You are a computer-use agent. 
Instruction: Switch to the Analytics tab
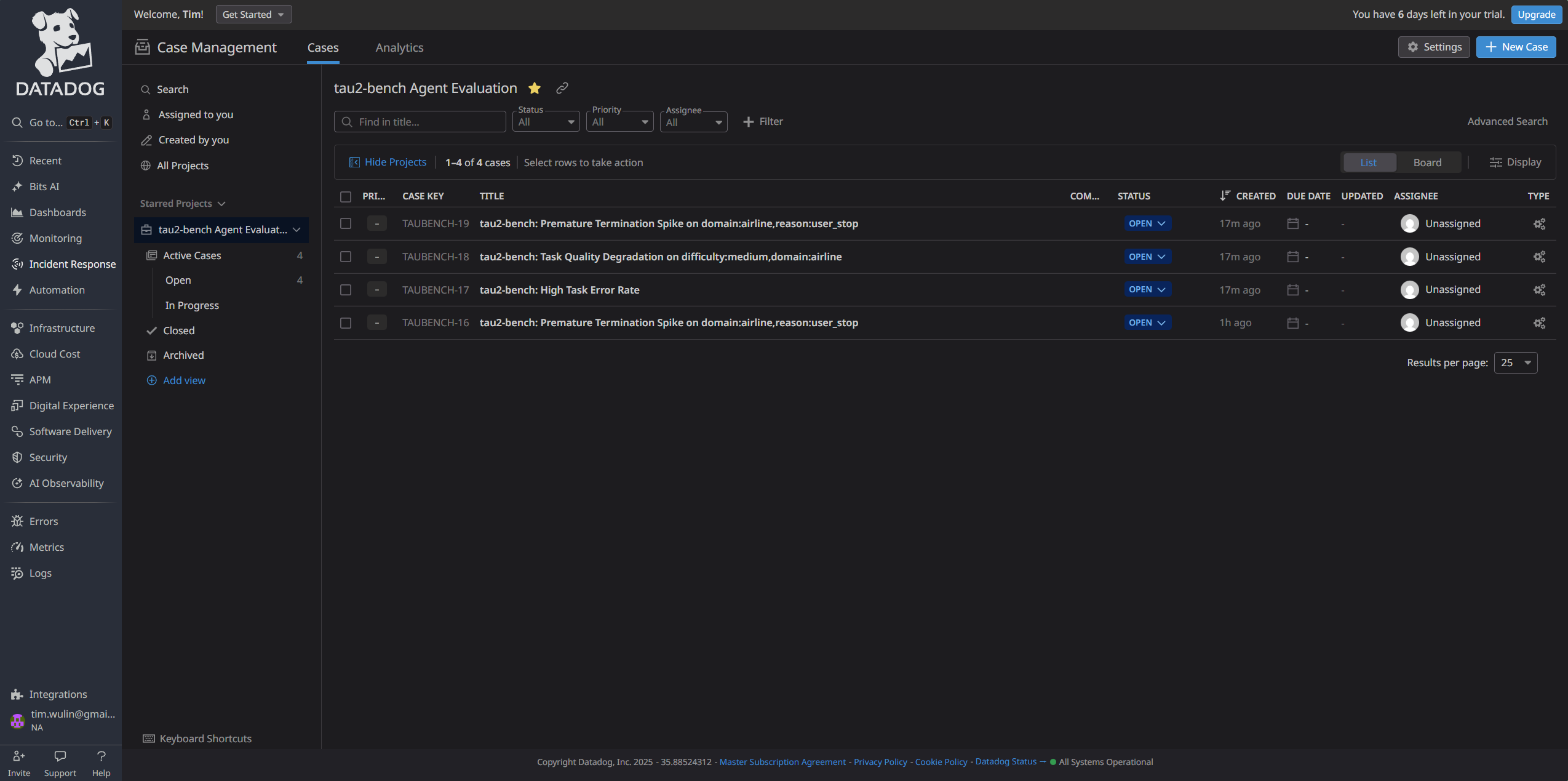click(399, 47)
